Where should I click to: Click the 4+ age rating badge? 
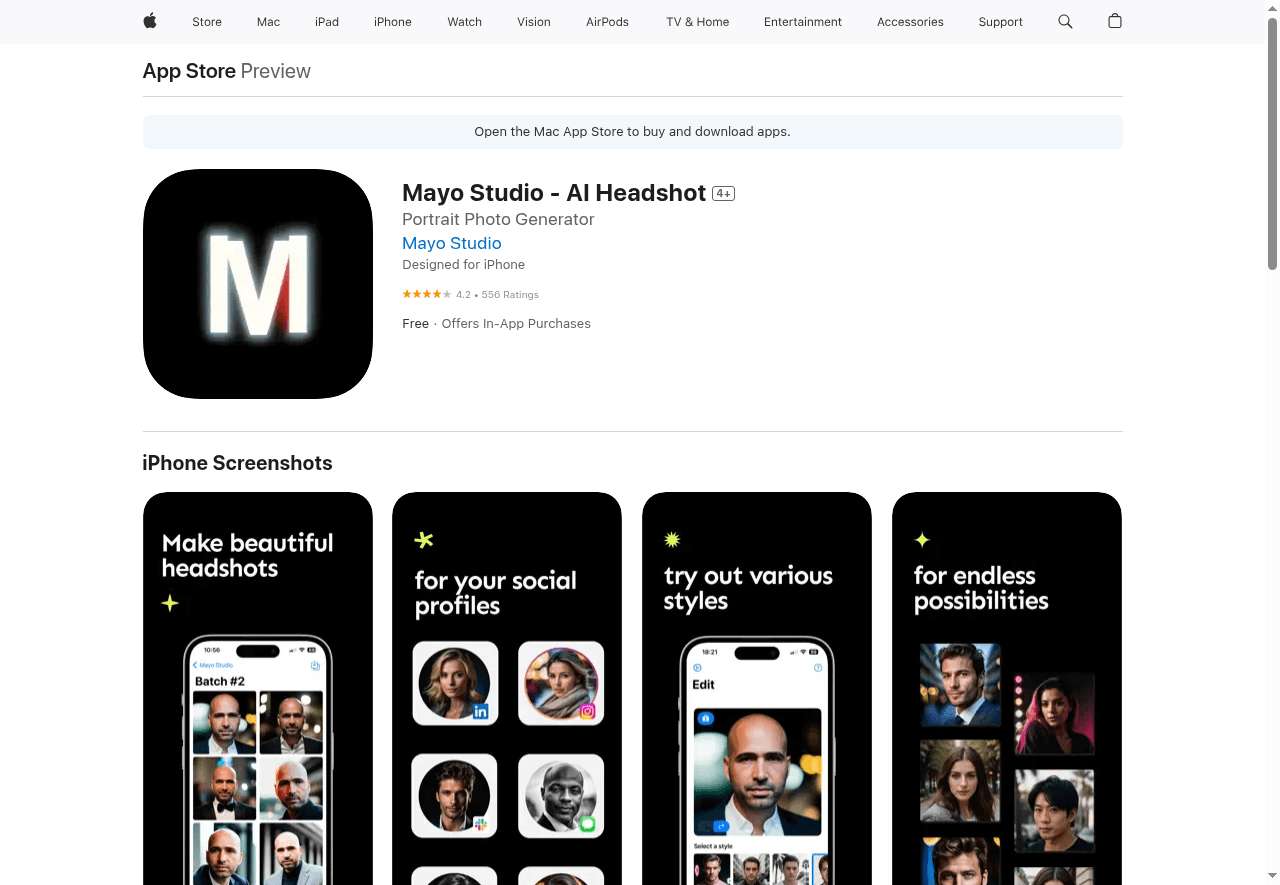coord(722,193)
